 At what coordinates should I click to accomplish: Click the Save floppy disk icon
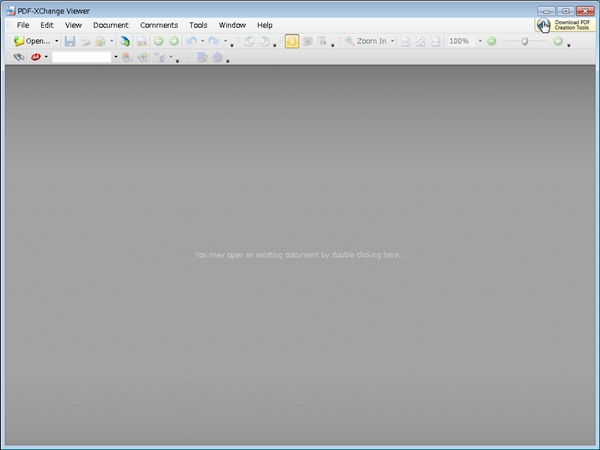pos(70,41)
